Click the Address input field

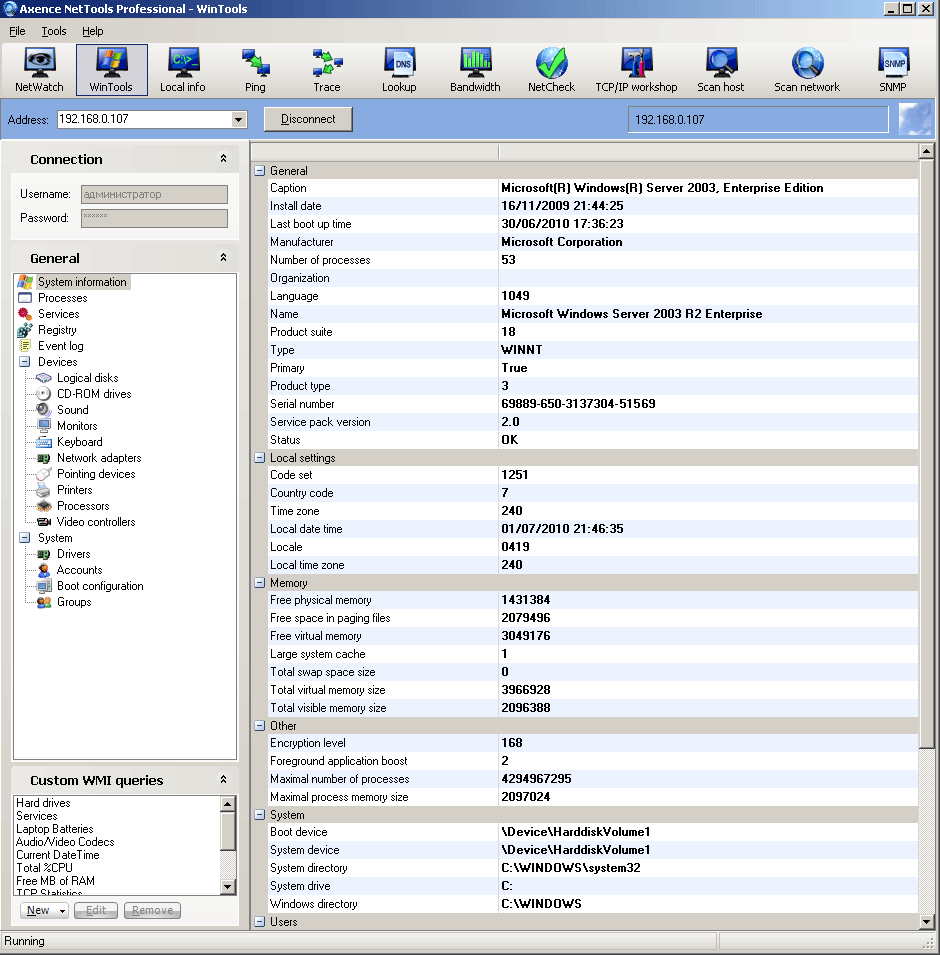[x=144, y=119]
